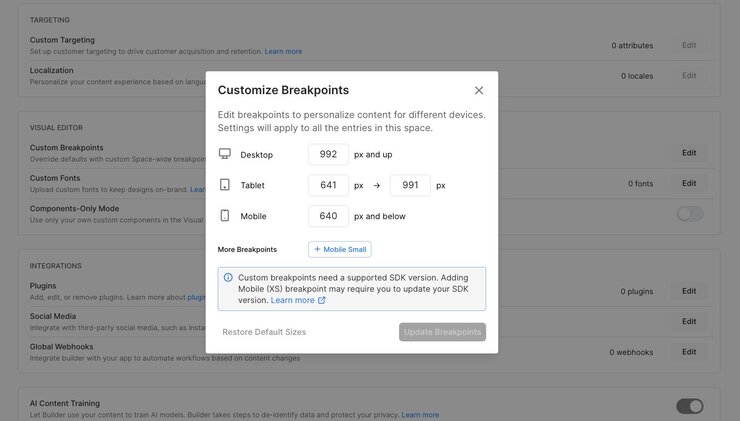Screen dimensions: 740x421
Task: Click the '0 fonts' text
Action: 640,184
